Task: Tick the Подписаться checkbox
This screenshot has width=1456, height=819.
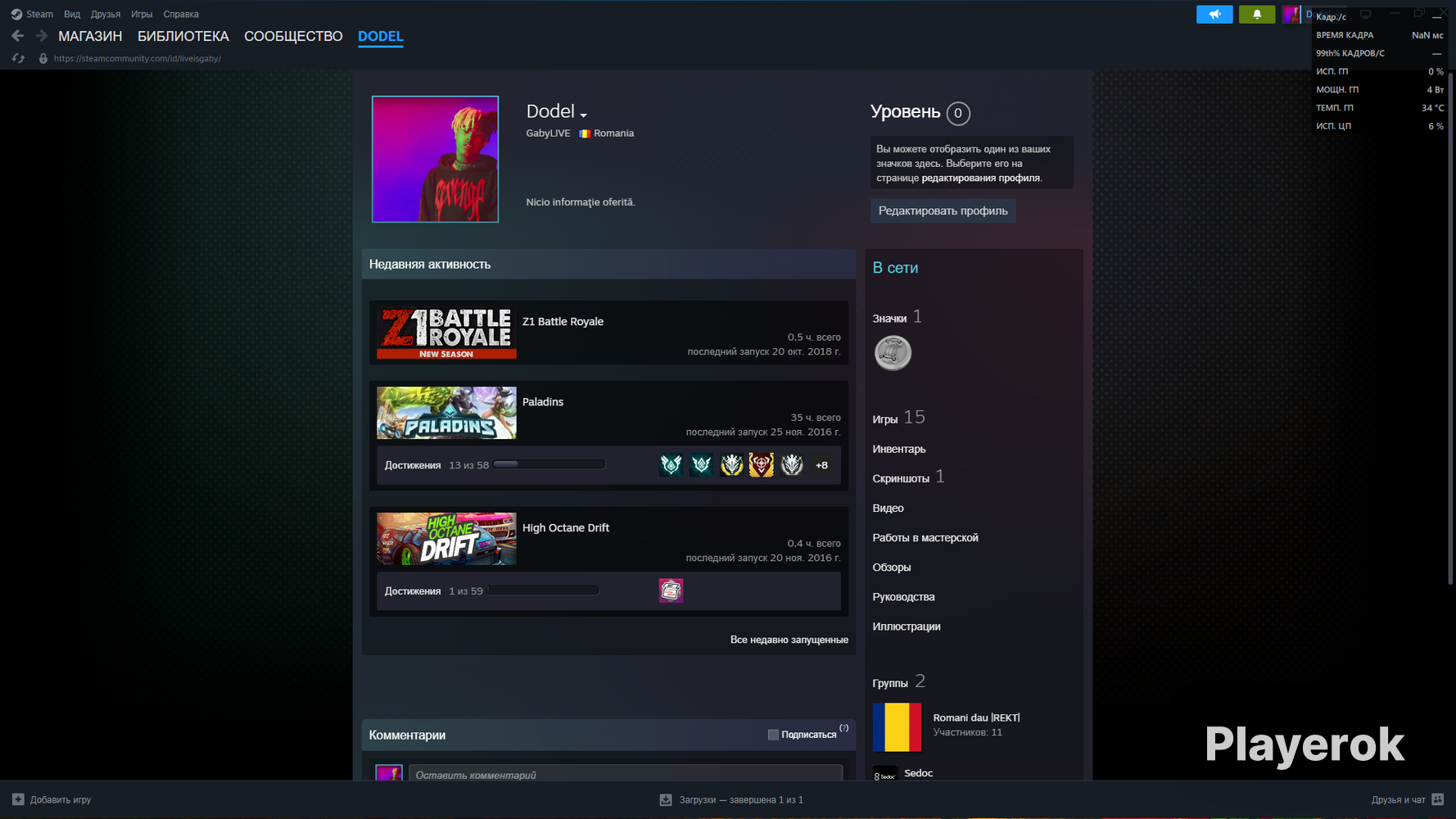Action: tap(773, 735)
